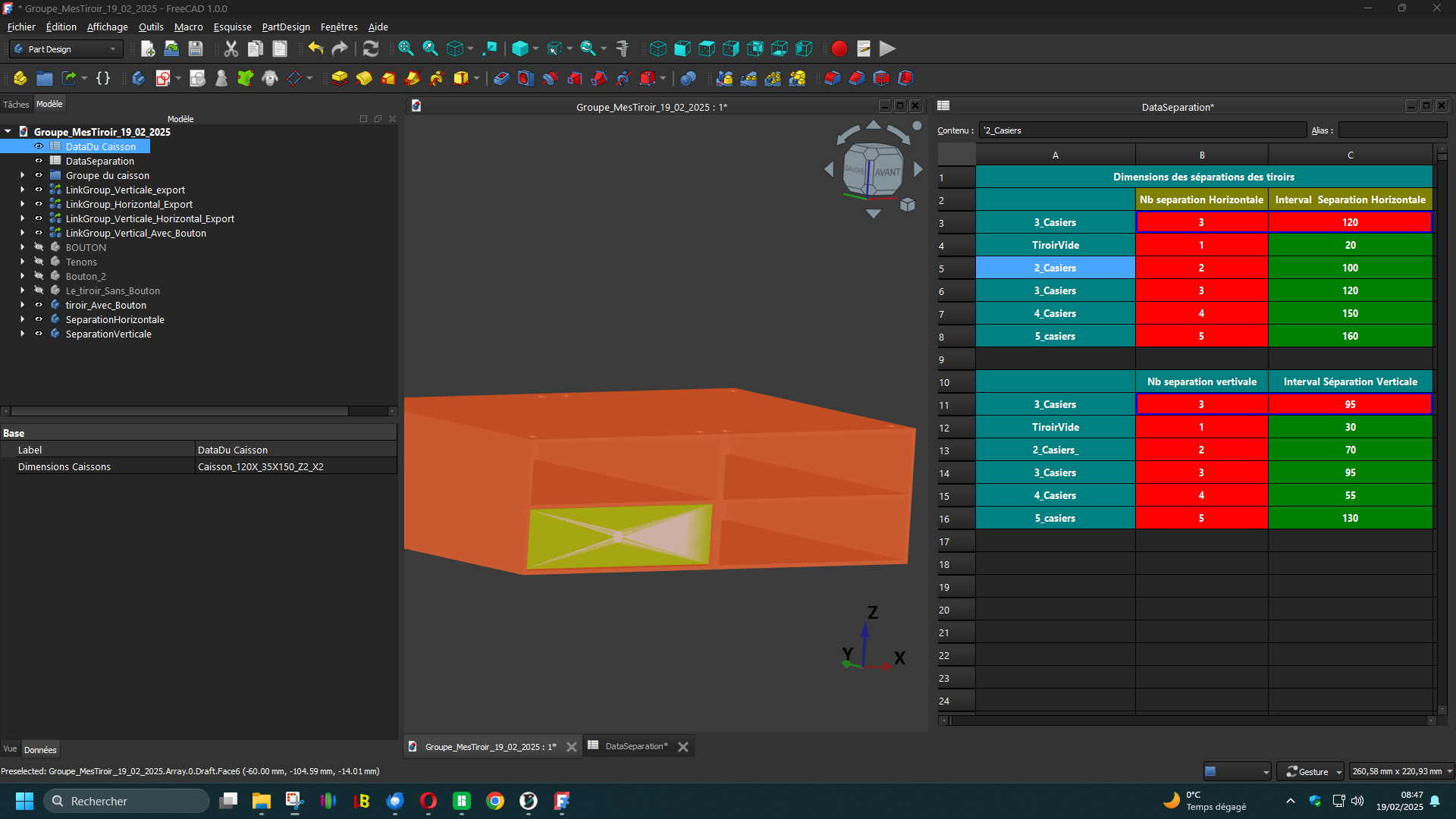Click the Fit all zoom icon
The width and height of the screenshot is (1456, 819).
406,49
